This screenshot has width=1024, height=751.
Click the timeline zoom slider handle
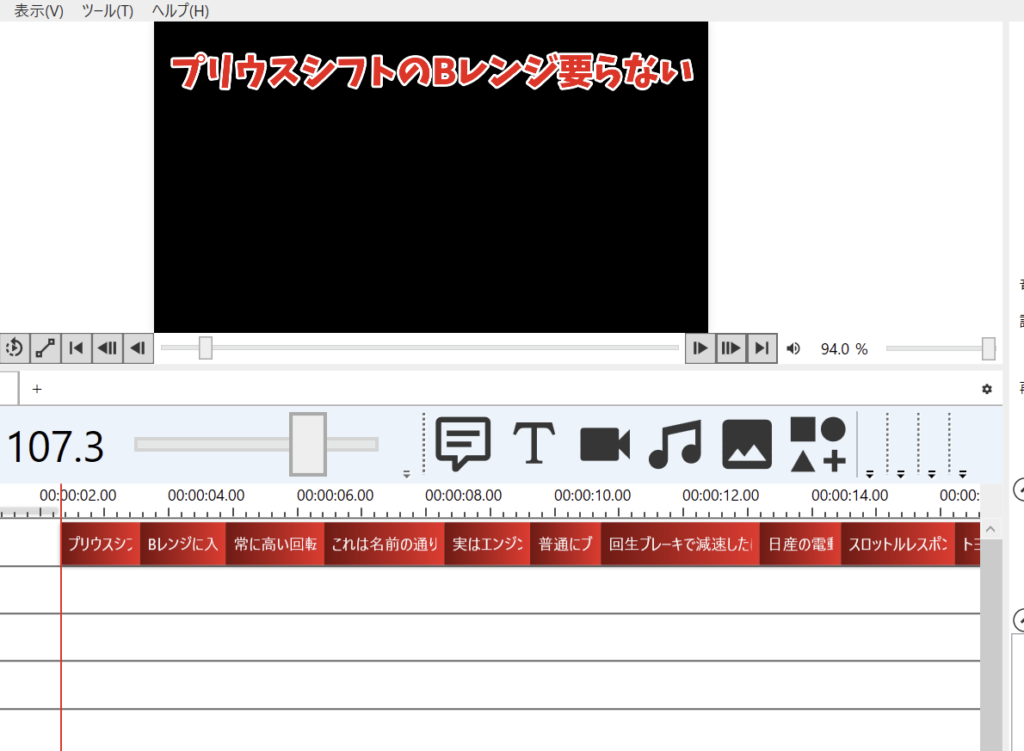point(307,443)
